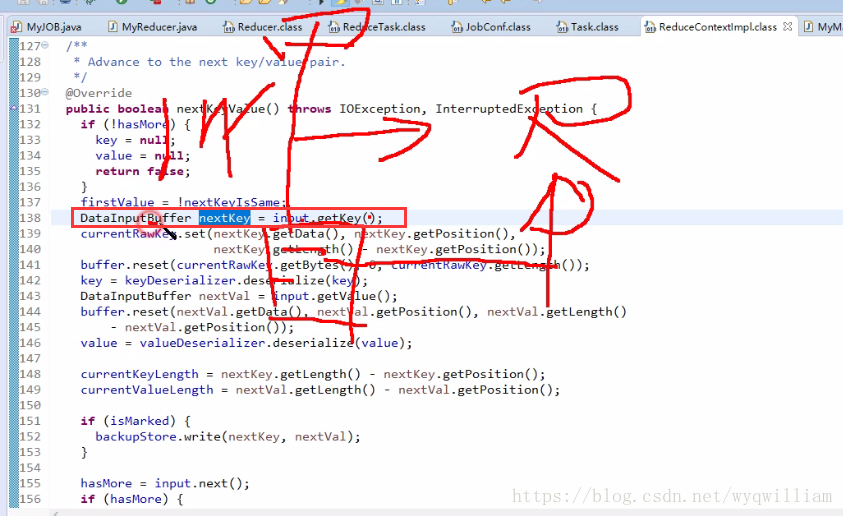The width and height of the screenshot is (843, 516).
Task: Click the 'value = null;' statement on line 134
Action: coord(143,156)
